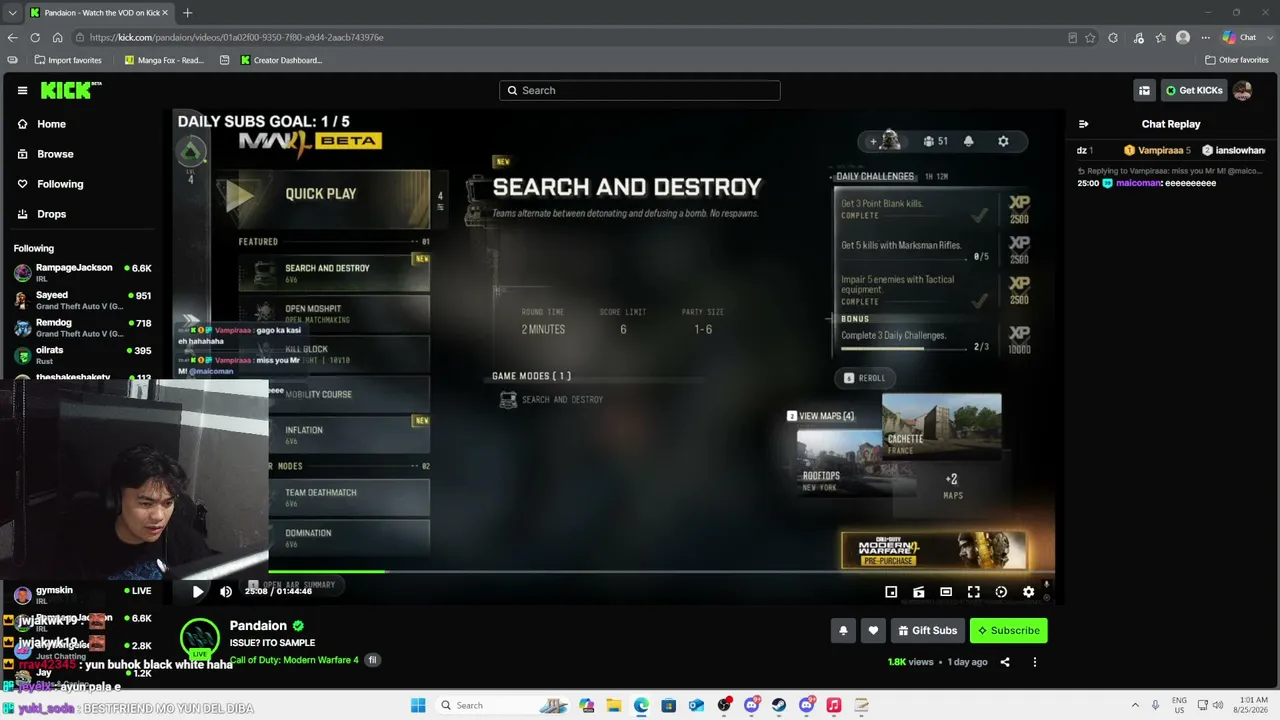Screen dimensions: 1280x720
Task: Open File Explorer from taskbar
Action: (613, 705)
